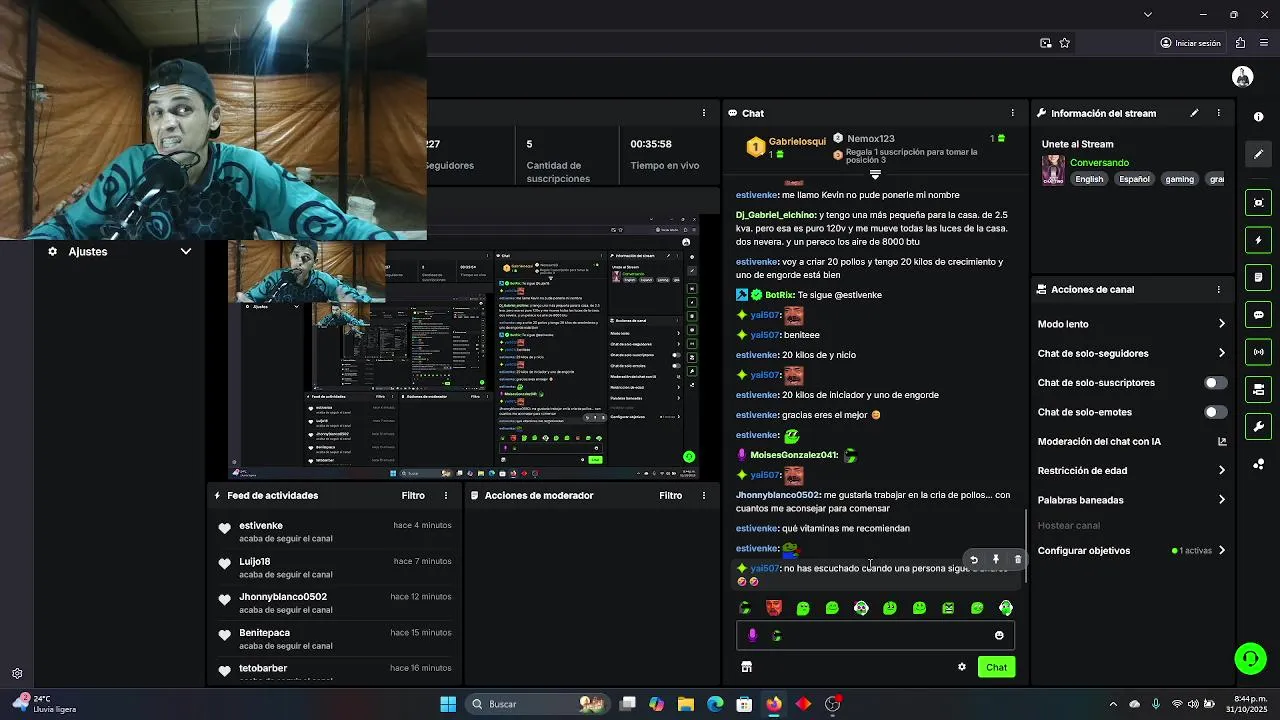Image resolution: width=1280 pixels, height=720 pixels.
Task: Bookmark page with the star icon
Action: tap(1064, 43)
